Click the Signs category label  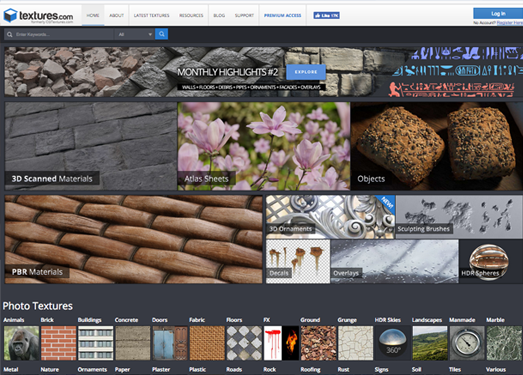pos(381,369)
